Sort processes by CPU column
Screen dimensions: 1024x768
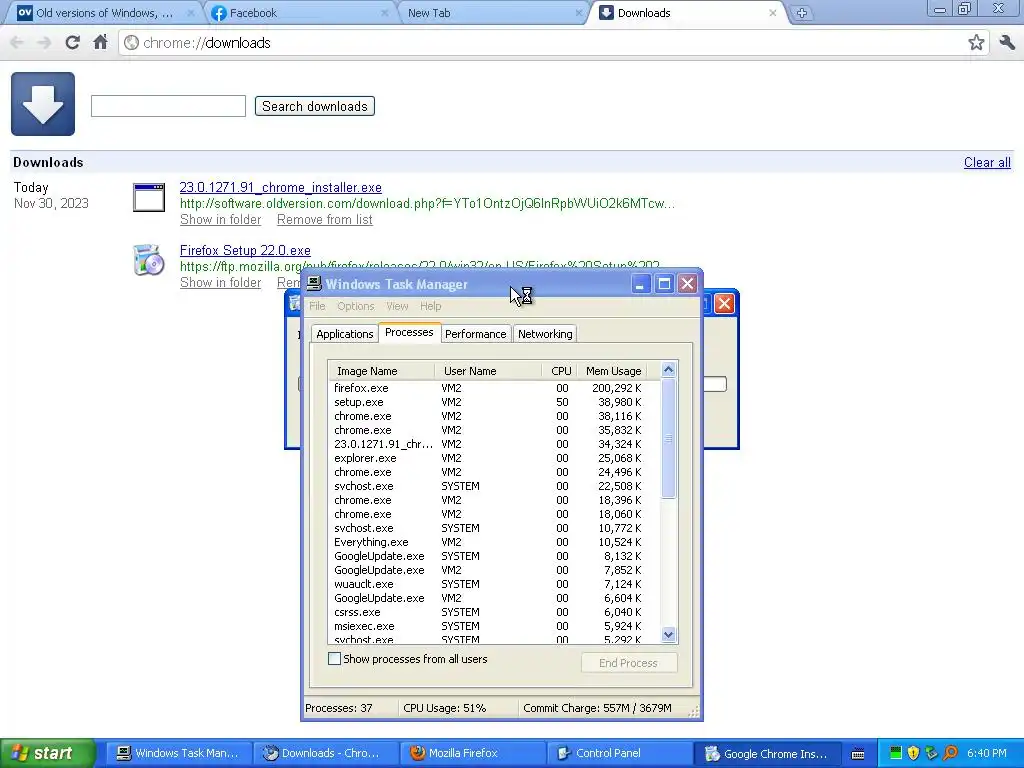[x=560, y=371]
